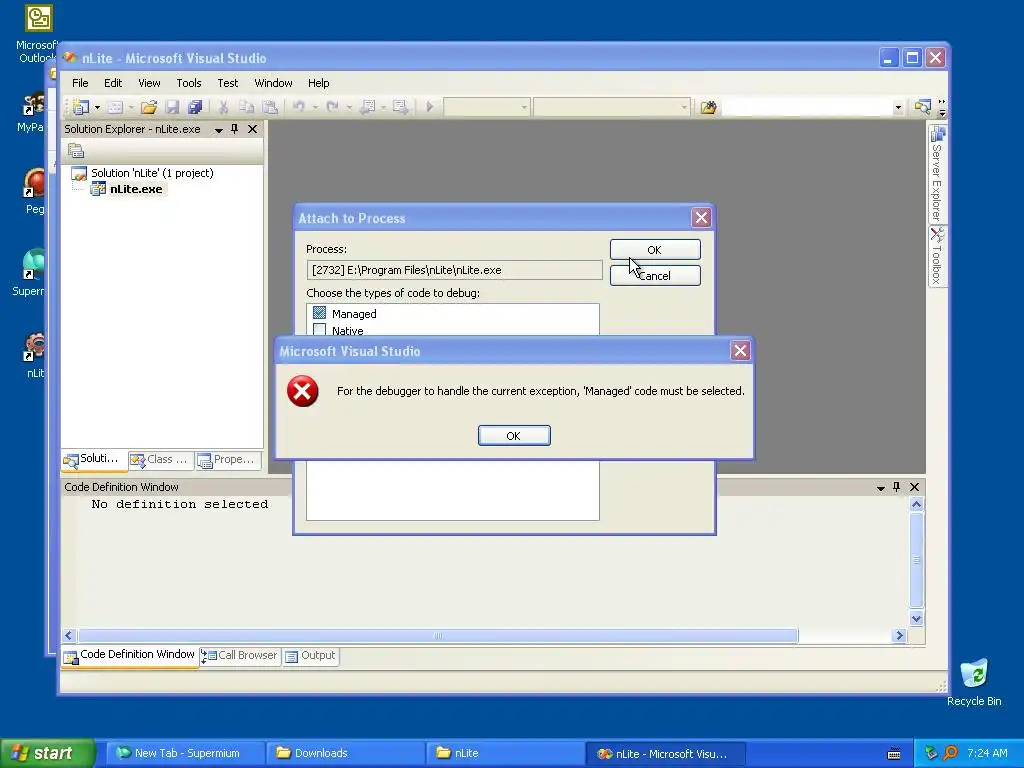Click the Solution Explorer toolbar icon at far right
This screenshot has width=1024, height=768.
pos(922,106)
